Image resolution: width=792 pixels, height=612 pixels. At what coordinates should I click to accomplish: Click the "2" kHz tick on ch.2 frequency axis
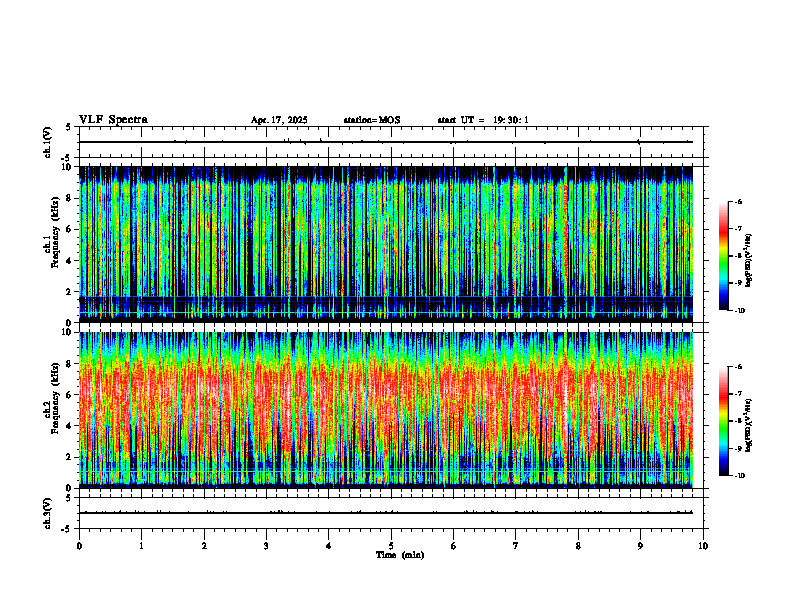(69, 457)
